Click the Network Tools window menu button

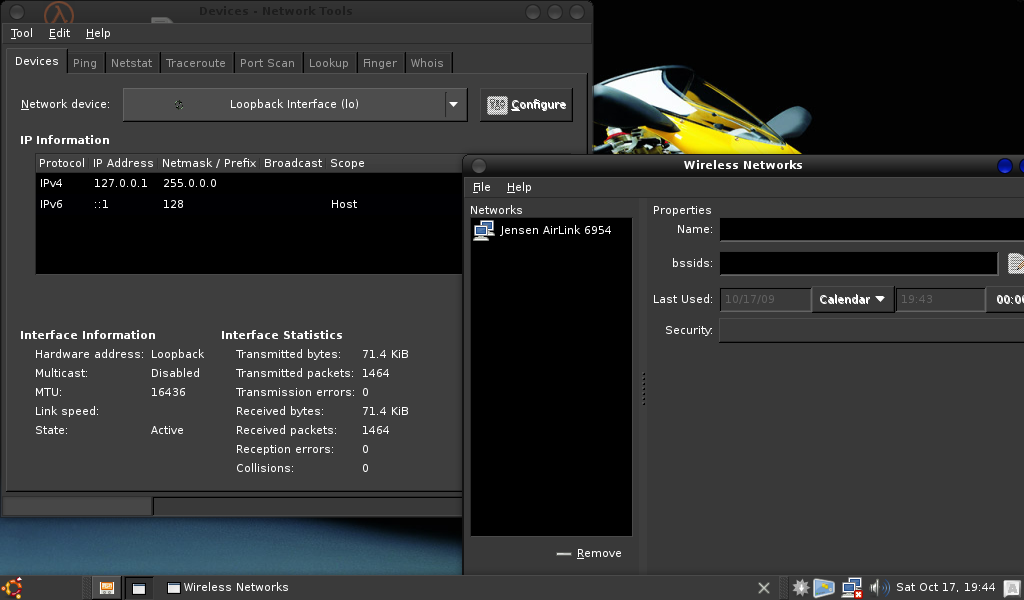pos(18,11)
